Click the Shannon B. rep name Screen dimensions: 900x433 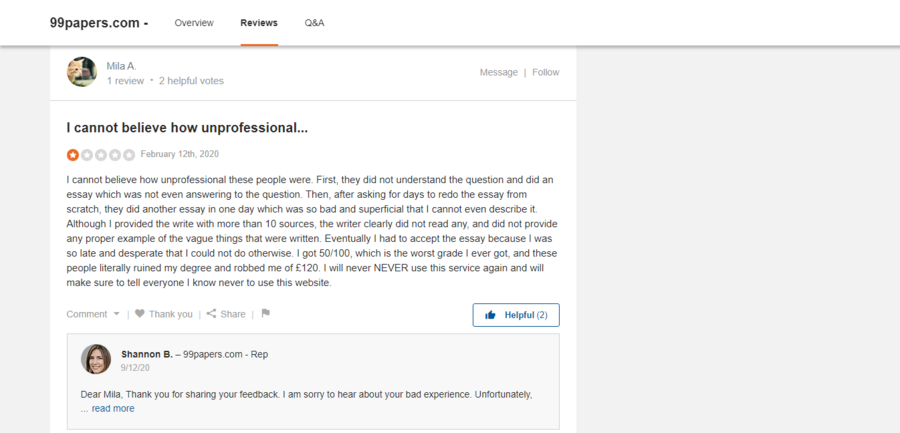point(147,354)
